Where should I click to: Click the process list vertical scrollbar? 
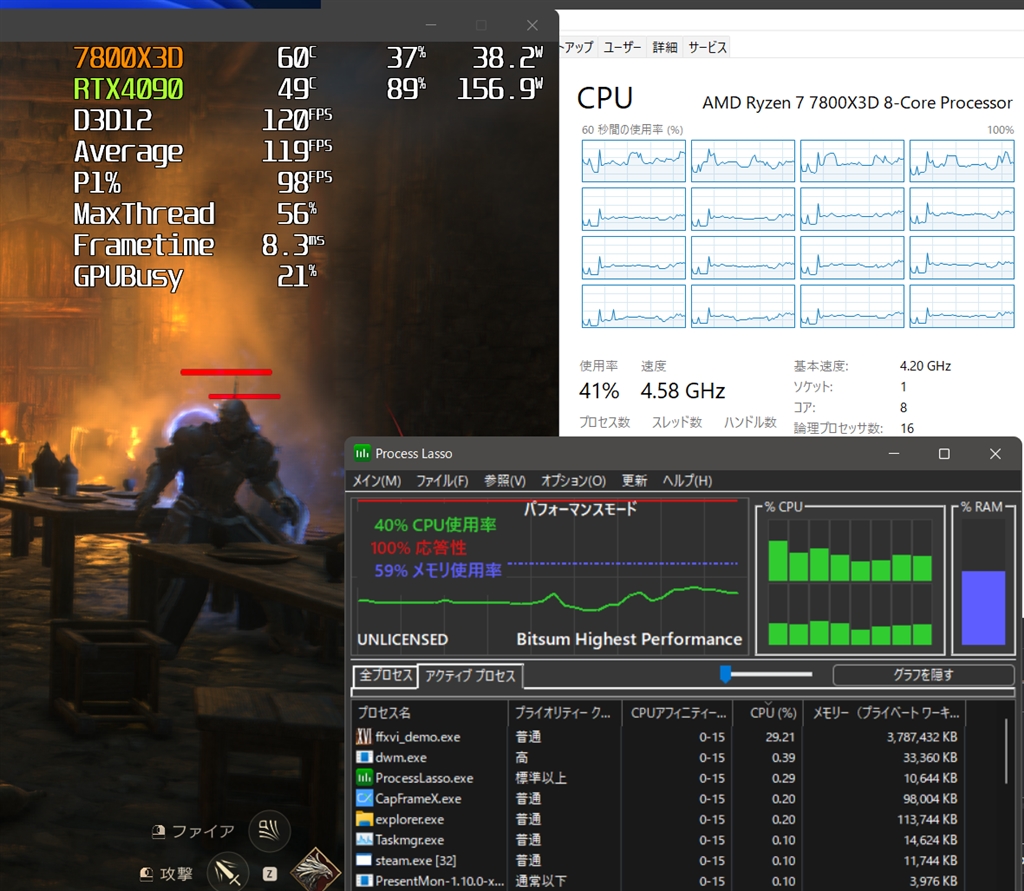tap(1008, 751)
